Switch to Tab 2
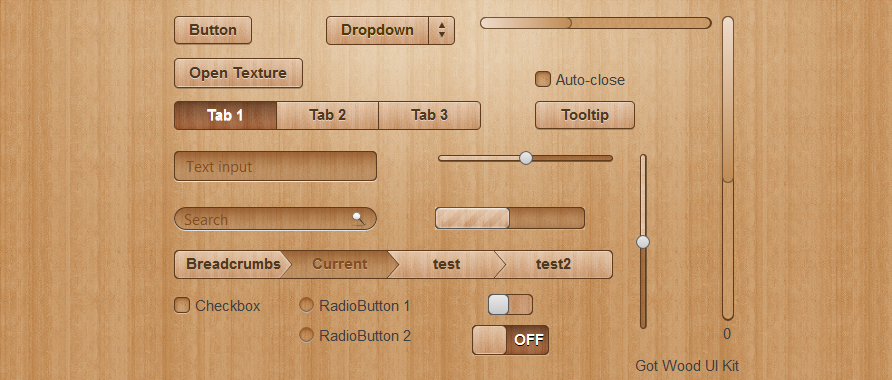Screen dimensions: 892x380 (x=328, y=115)
